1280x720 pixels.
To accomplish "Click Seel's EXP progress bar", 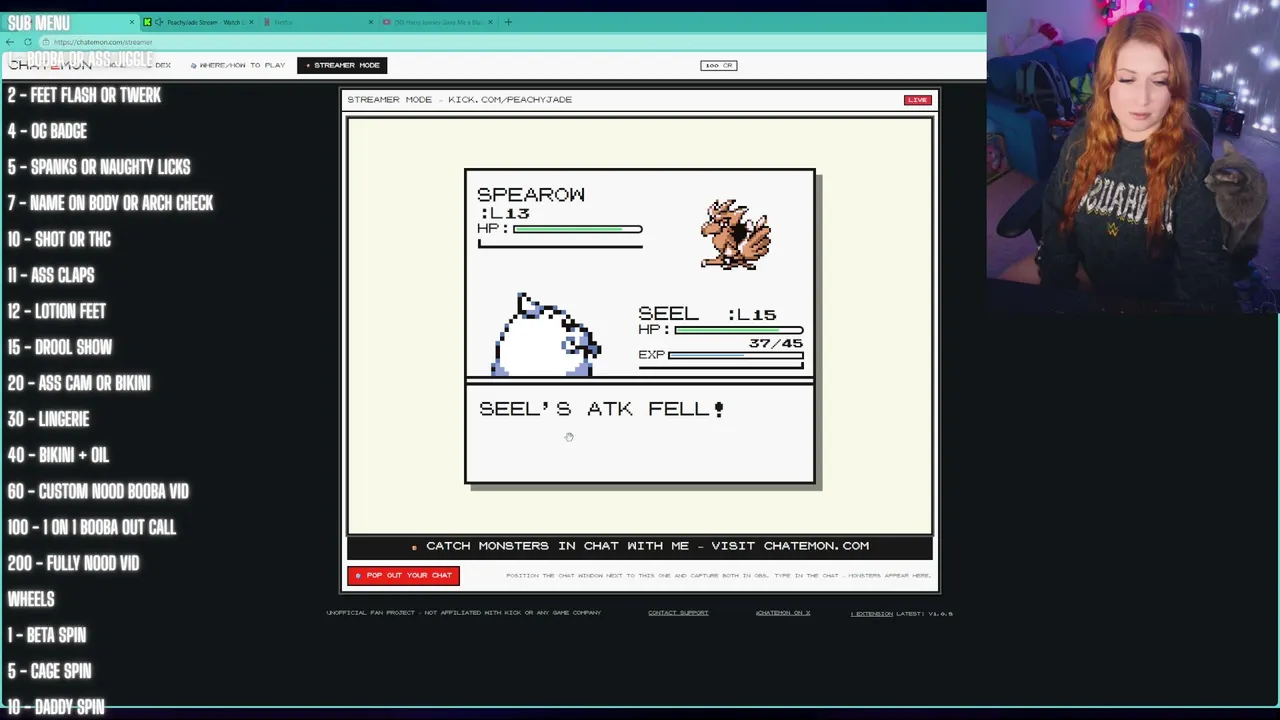I will pyautogui.click(x=735, y=355).
